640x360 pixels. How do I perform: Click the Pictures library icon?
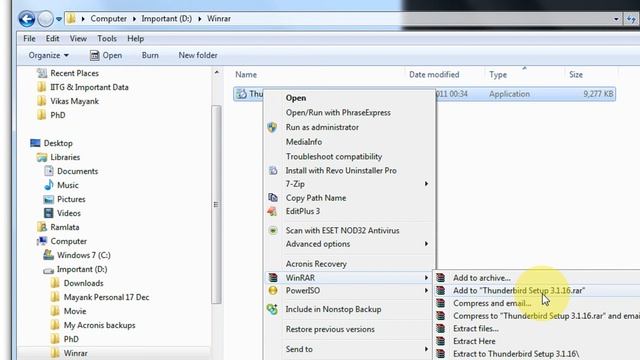49,199
